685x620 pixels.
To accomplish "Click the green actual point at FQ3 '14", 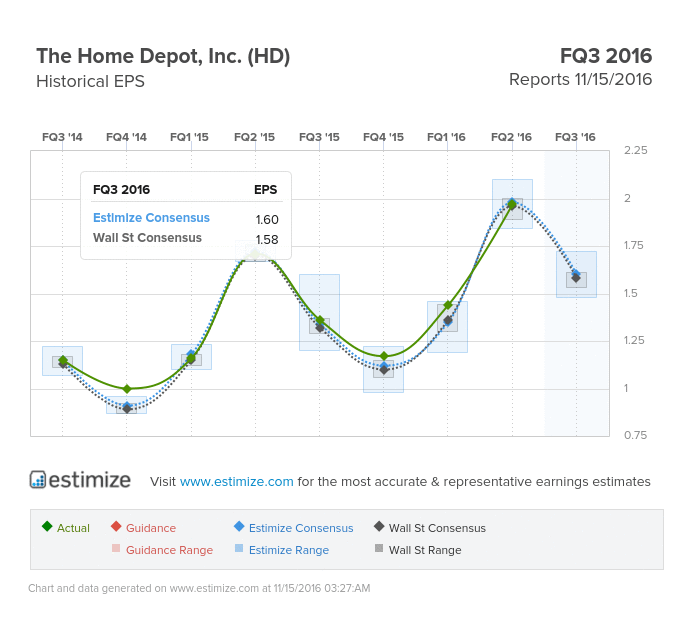I will (62, 360).
